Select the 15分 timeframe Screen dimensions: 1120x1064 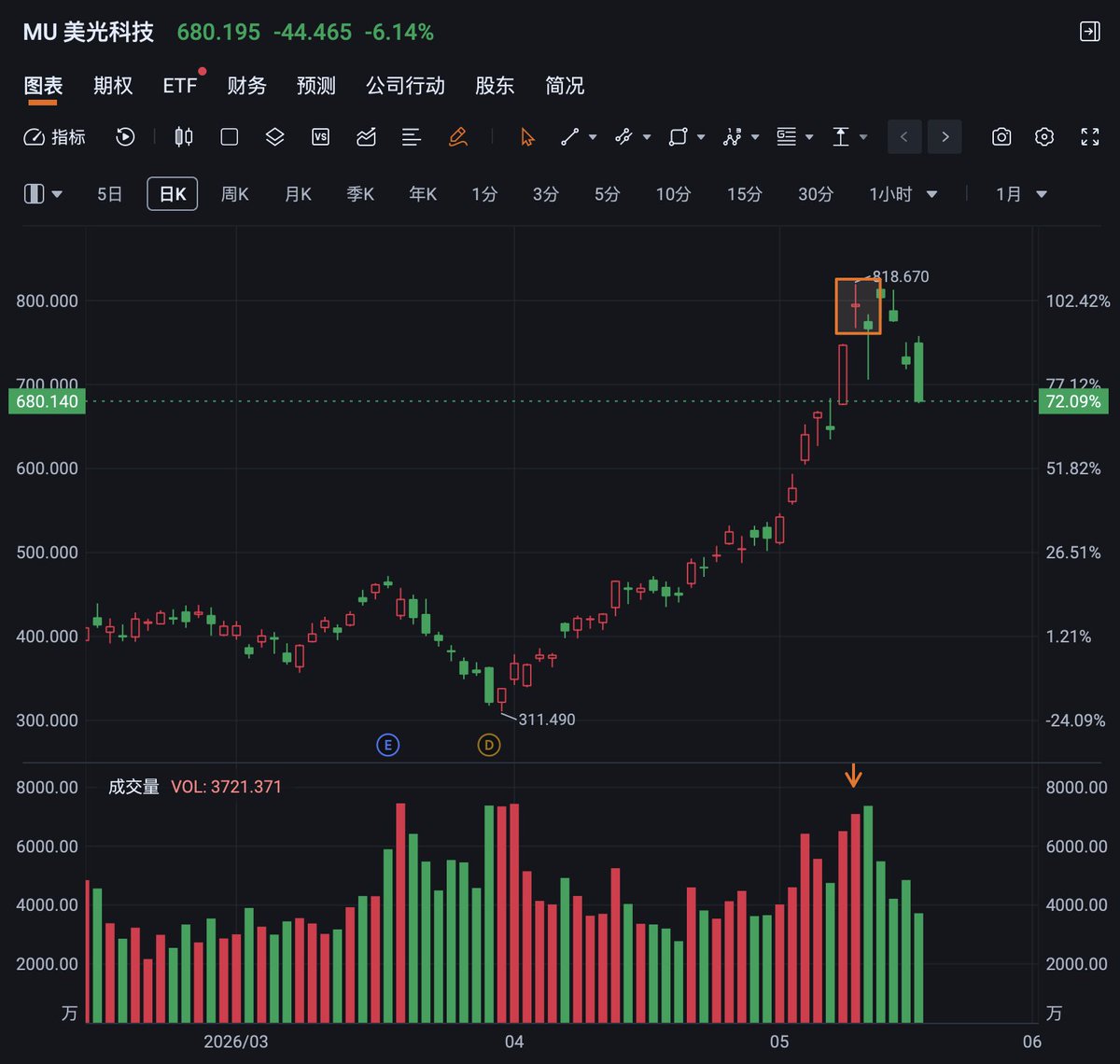pyautogui.click(x=745, y=194)
